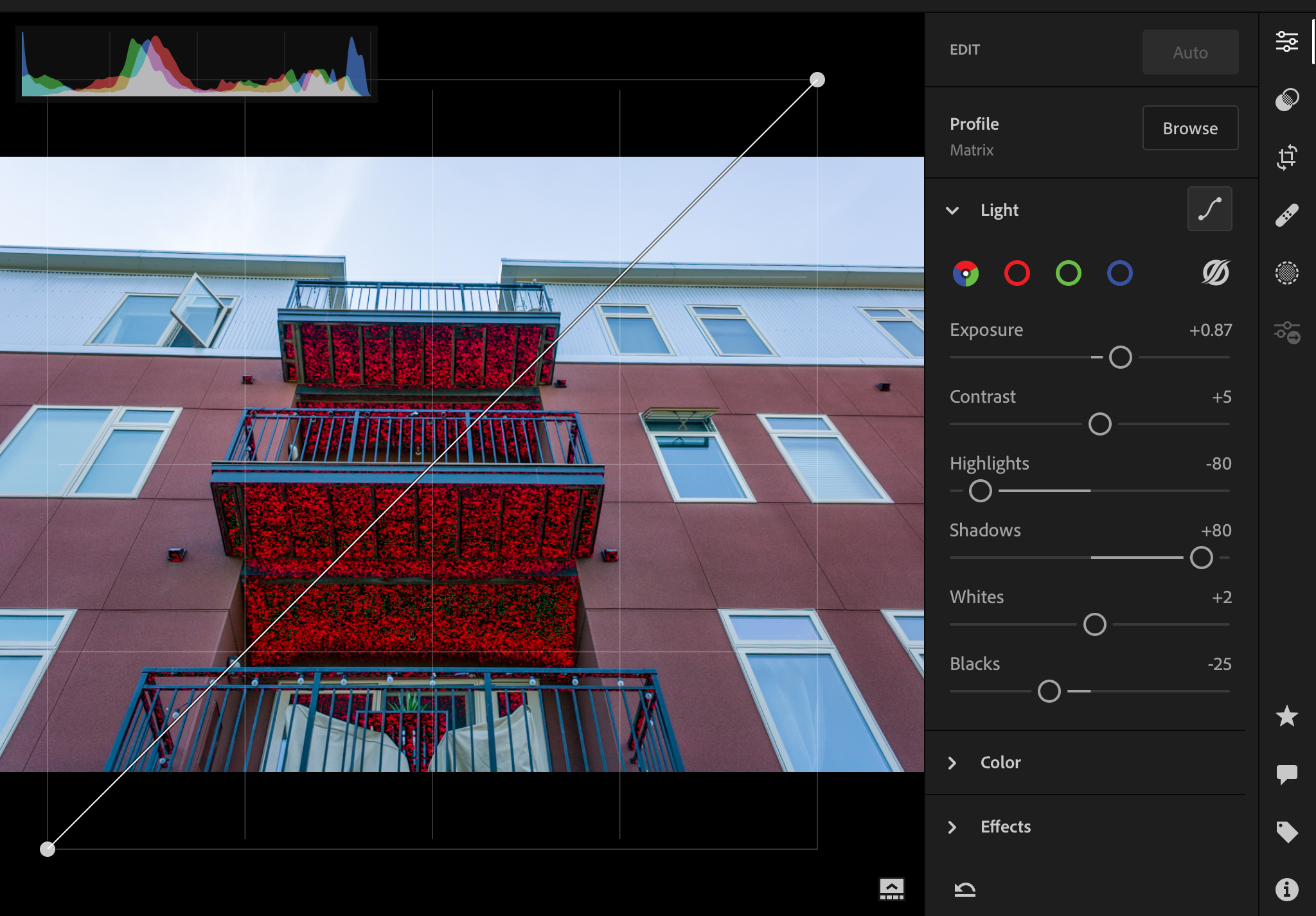Click the Highlights value -80
This screenshot has height=916, width=1316.
pos(1218,463)
